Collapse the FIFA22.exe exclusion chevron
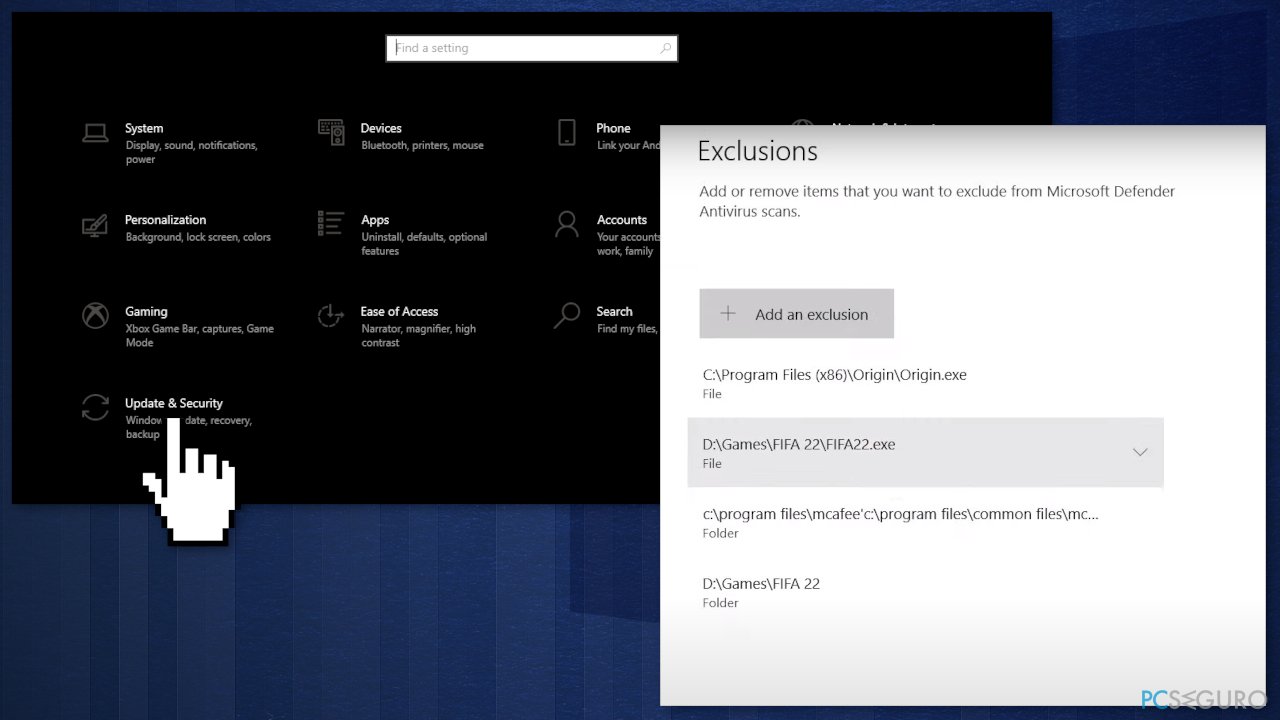 coord(1140,452)
